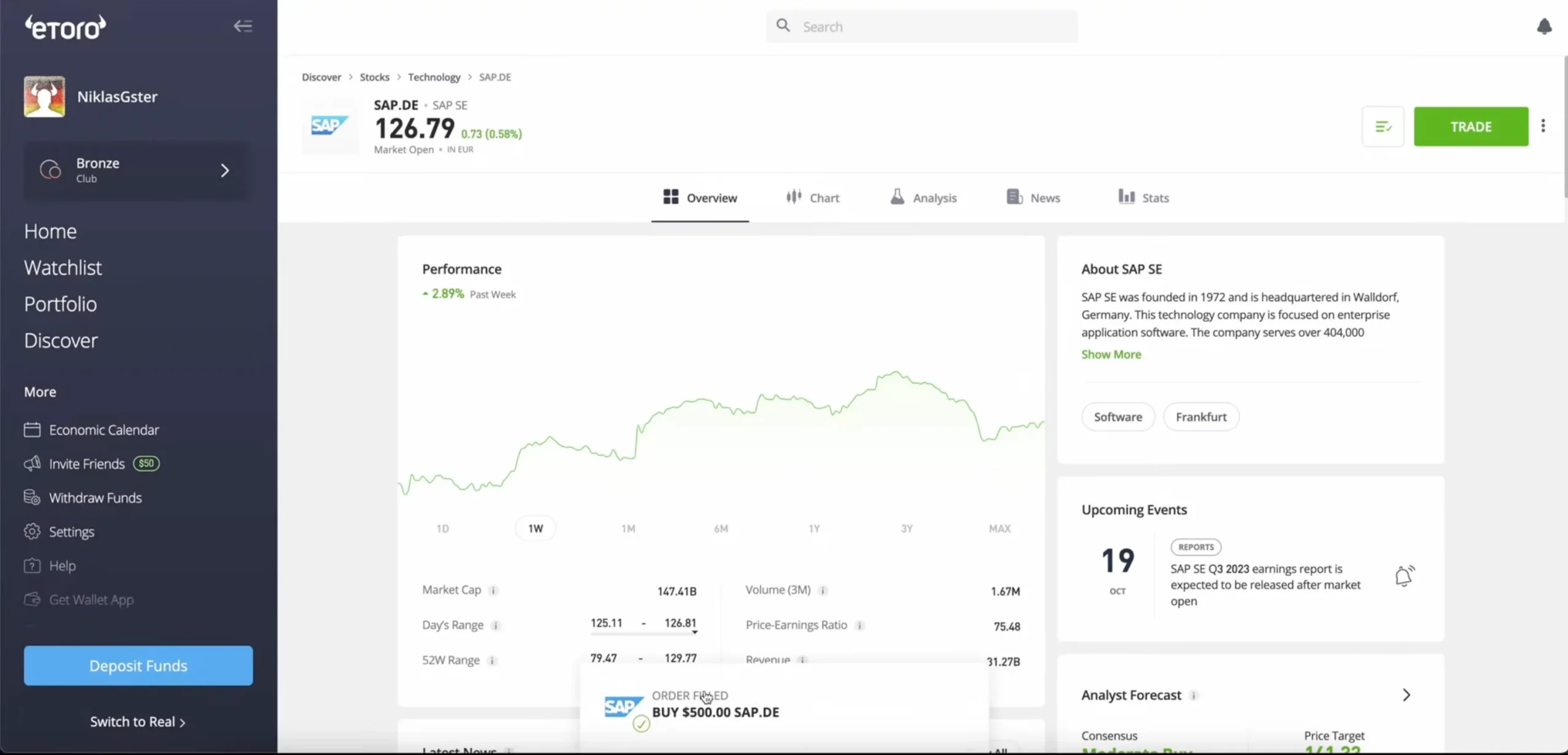Click the Bronze Club badge icon
Screen dimensions: 1568x755
click(x=50, y=170)
